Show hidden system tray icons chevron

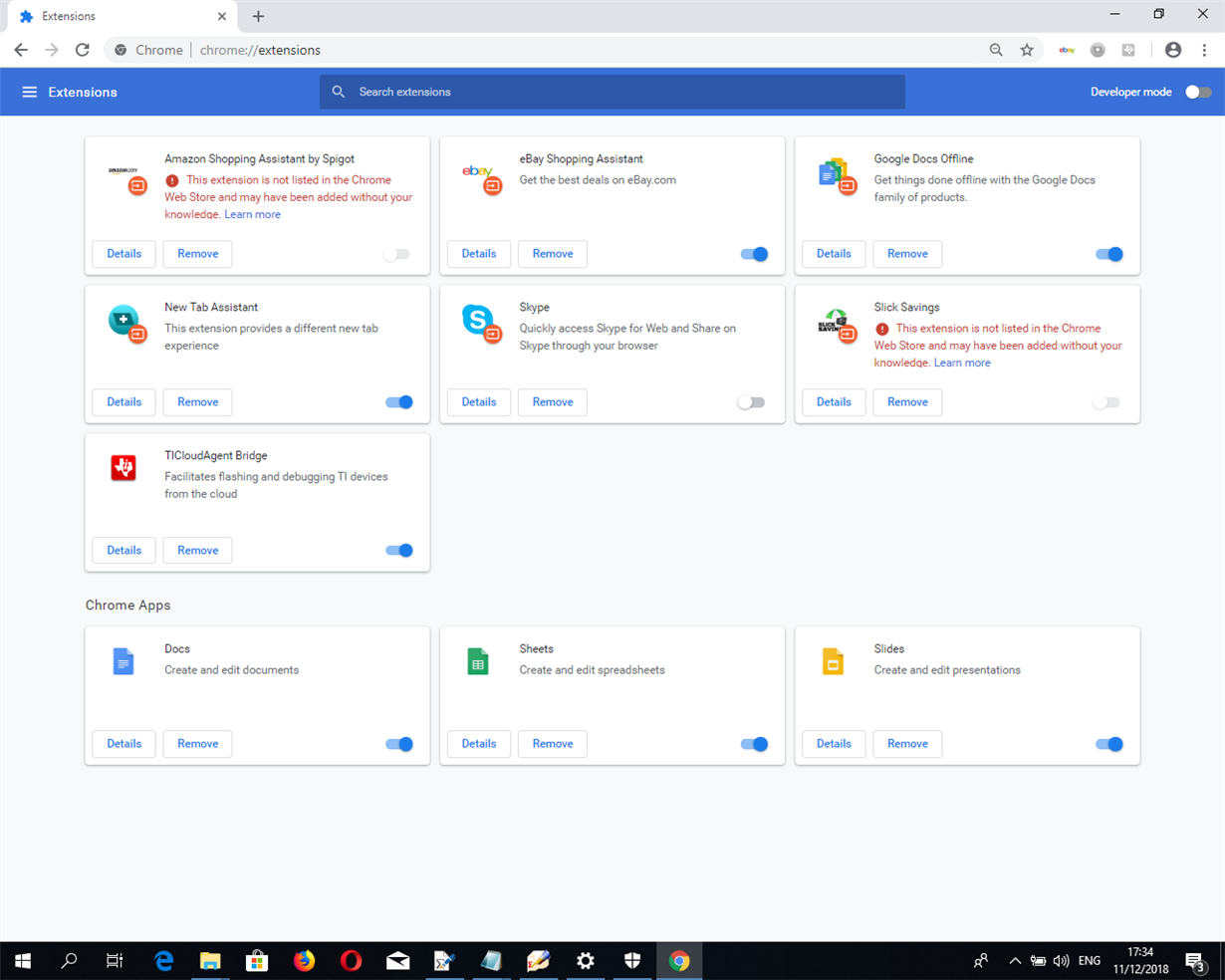[x=1015, y=961]
